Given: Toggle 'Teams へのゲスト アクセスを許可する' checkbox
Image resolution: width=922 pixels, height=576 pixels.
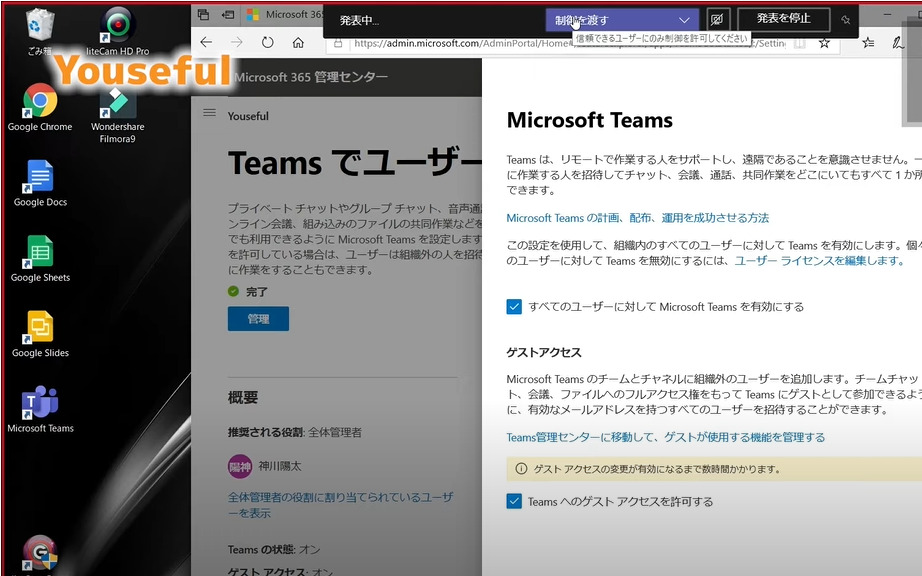Looking at the screenshot, I should [x=514, y=501].
